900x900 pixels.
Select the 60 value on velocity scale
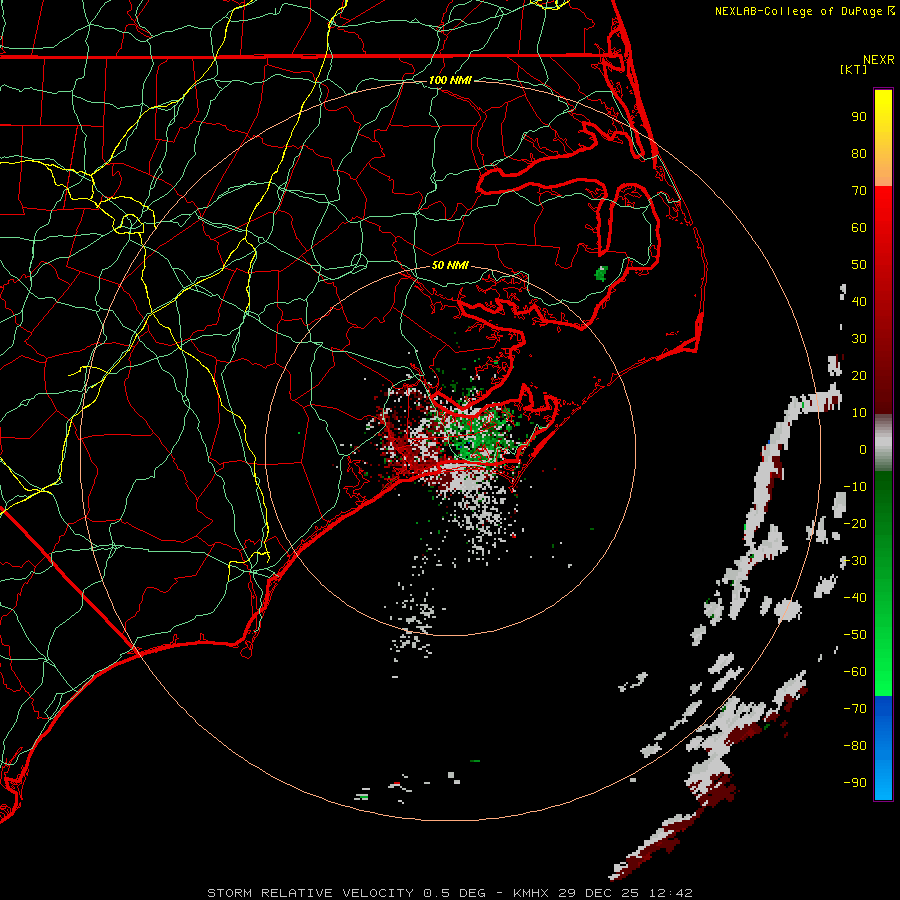pyautogui.click(x=859, y=228)
